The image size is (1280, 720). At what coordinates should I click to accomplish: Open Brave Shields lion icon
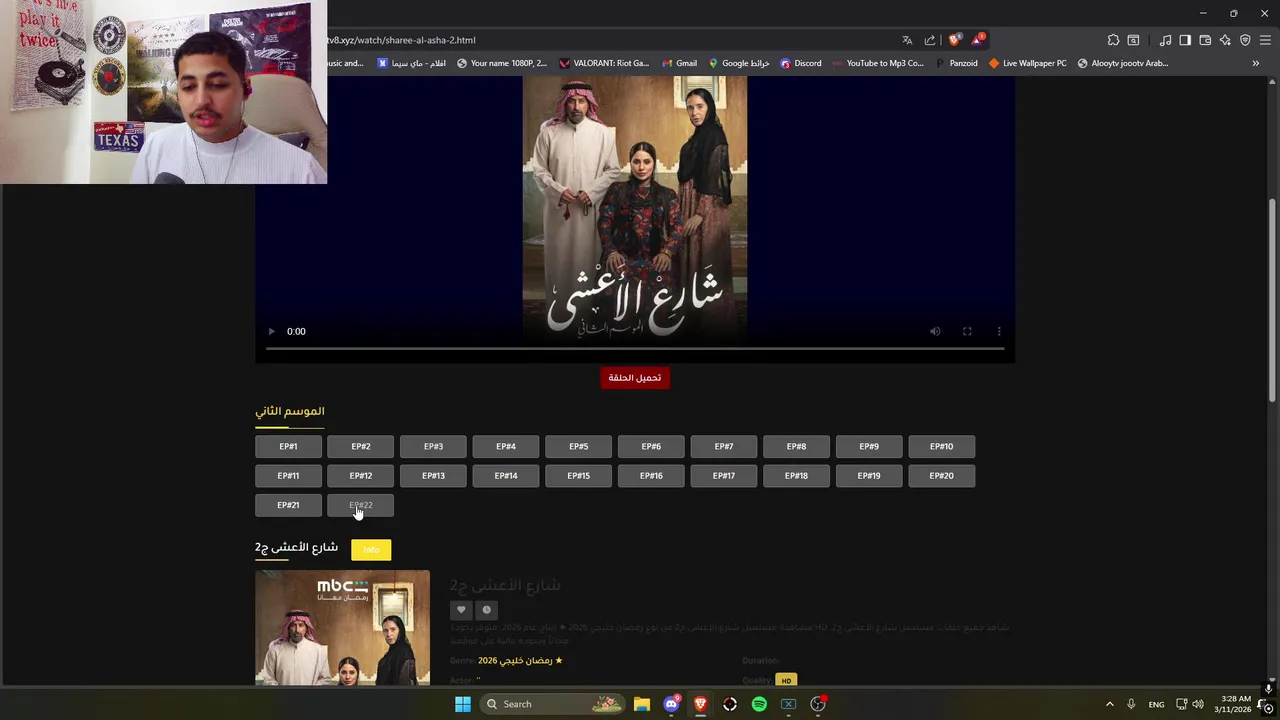[x=954, y=40]
